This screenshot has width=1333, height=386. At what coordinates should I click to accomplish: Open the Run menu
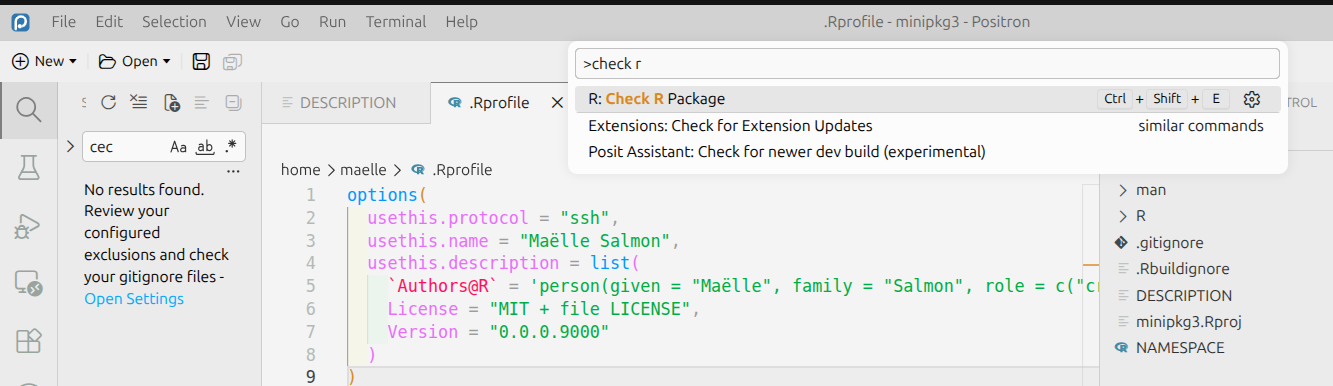[x=332, y=21]
